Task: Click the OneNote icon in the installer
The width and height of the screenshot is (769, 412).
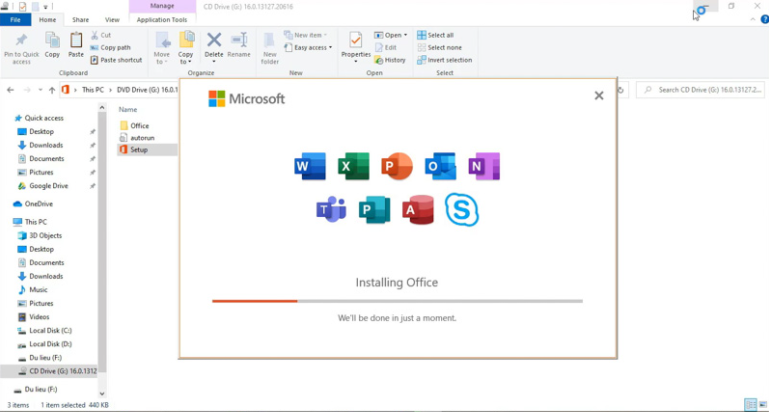Action: (483, 167)
